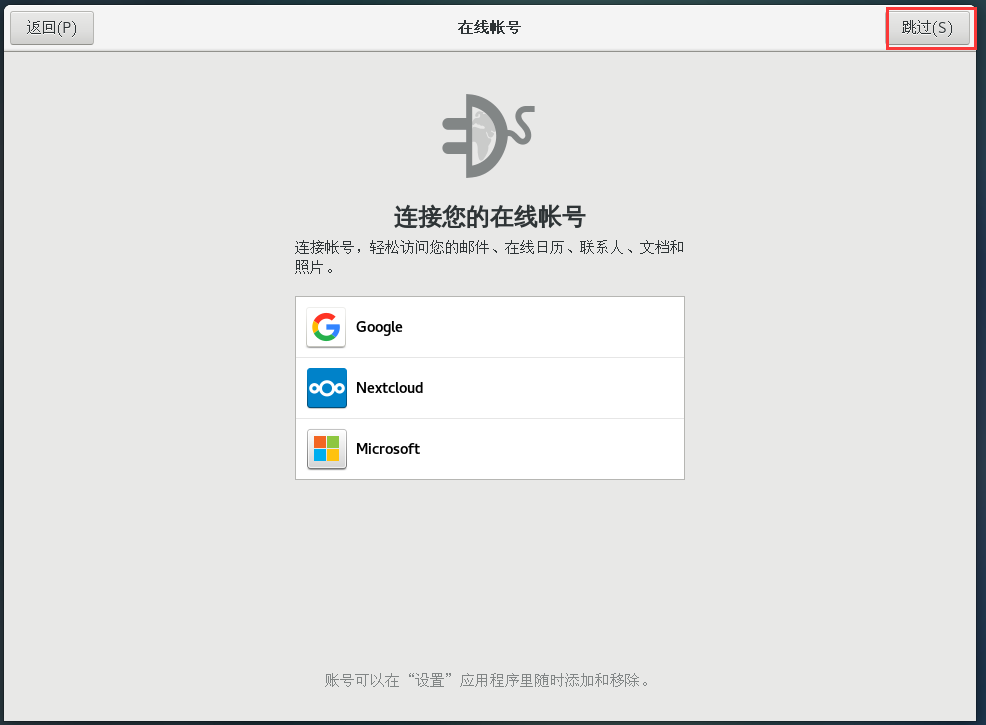Click the Nextcloud text label

coord(389,387)
